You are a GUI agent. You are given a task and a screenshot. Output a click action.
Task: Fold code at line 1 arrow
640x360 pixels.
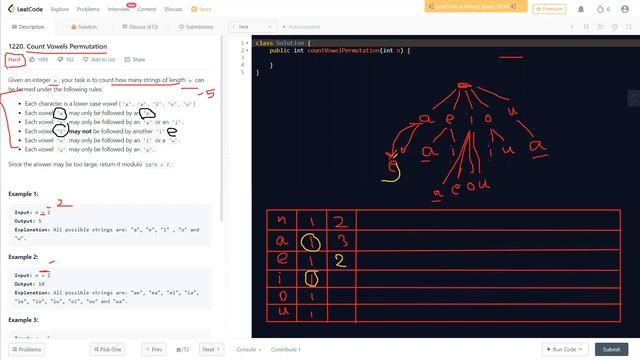pos(247,43)
